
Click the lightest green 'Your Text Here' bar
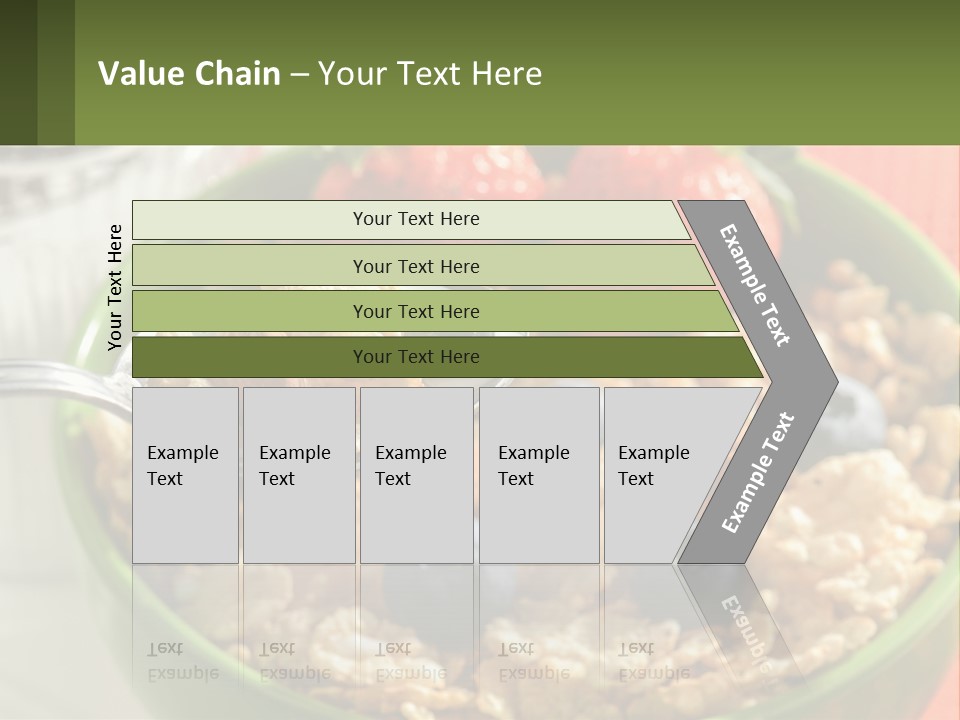click(411, 219)
